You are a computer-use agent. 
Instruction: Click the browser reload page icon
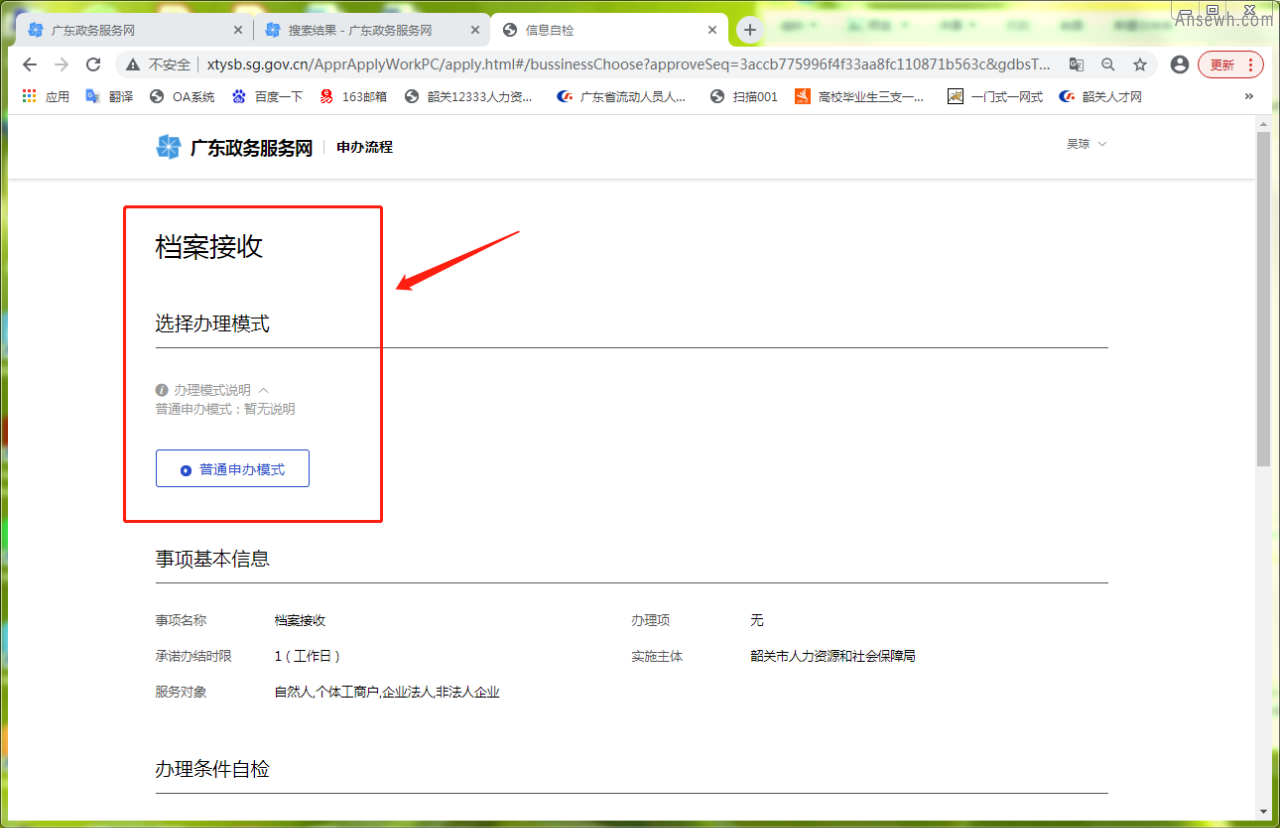tap(93, 65)
